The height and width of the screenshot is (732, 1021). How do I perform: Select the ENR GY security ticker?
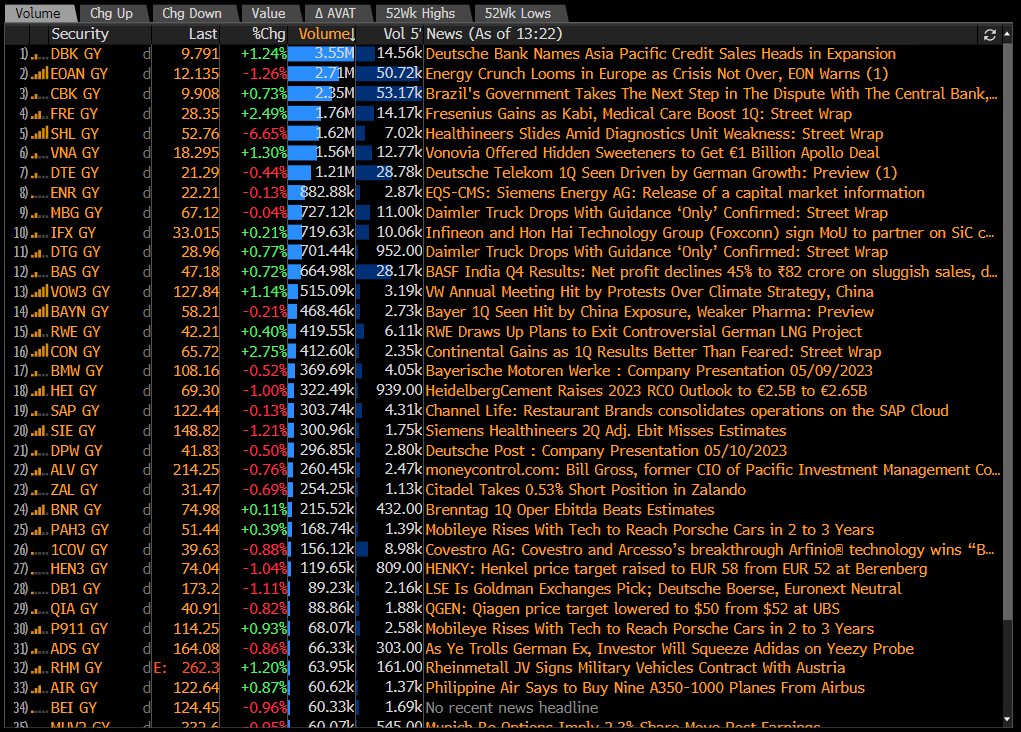75,193
